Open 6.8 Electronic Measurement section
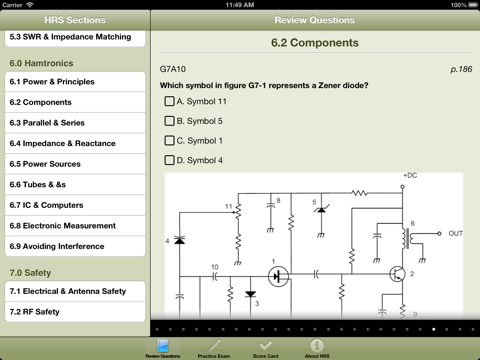 click(75, 226)
